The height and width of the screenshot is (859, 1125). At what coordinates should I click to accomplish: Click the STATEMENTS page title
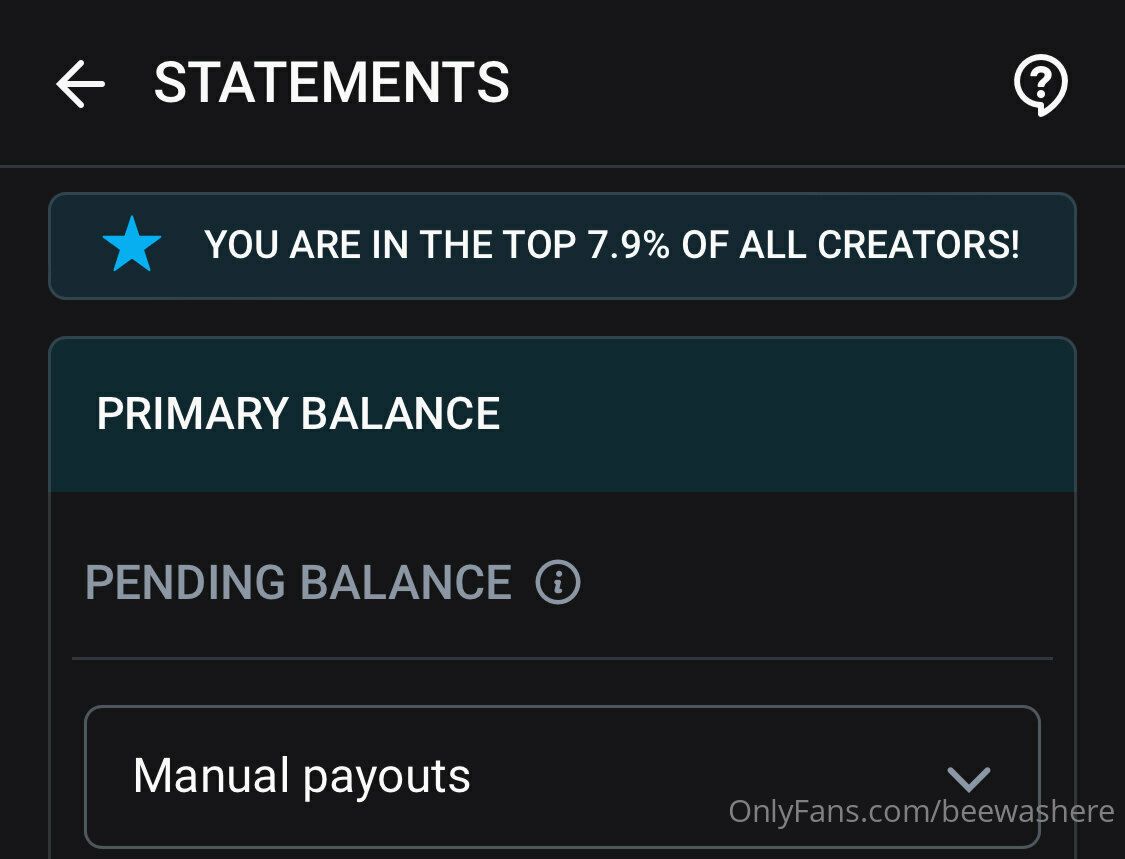[x=331, y=83]
